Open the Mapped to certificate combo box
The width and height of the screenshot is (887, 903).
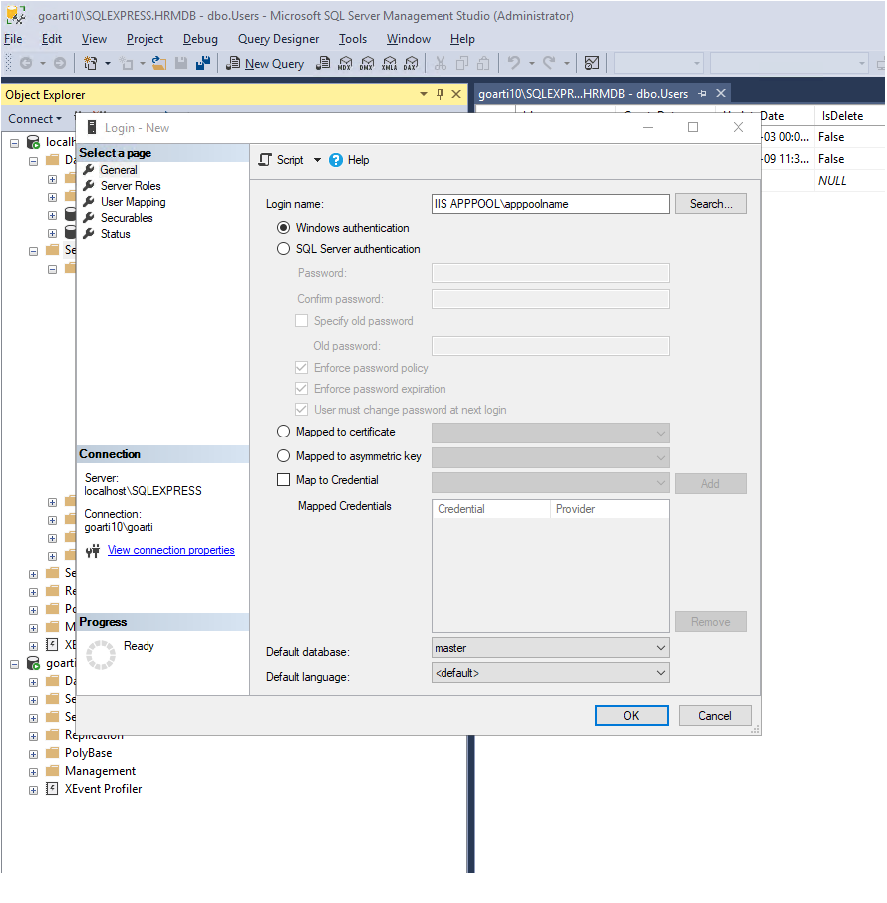[x=551, y=433]
